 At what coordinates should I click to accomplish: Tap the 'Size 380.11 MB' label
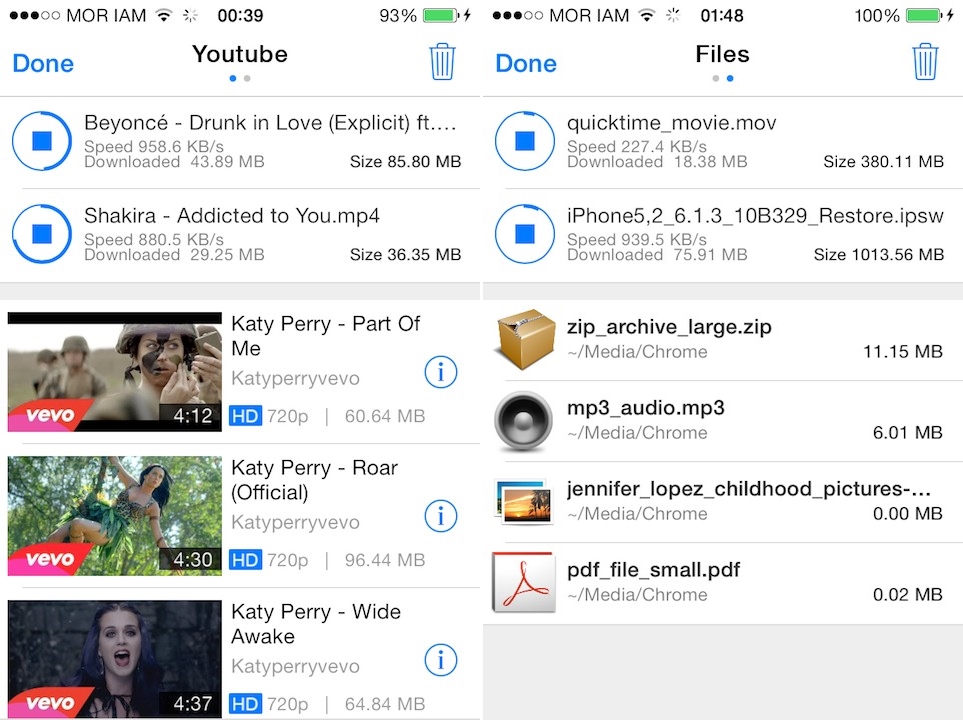coord(883,162)
